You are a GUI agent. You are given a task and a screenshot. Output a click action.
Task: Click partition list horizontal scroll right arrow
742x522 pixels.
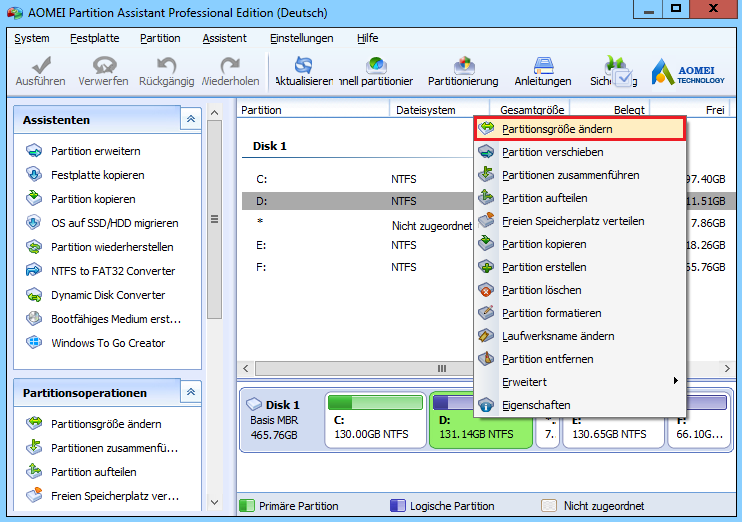(x=727, y=368)
